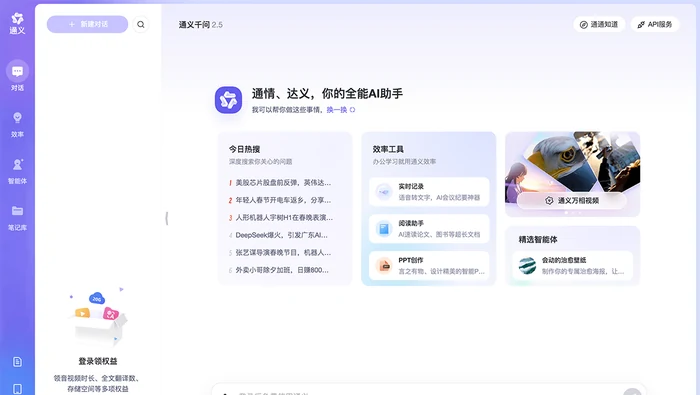
Task: Click the mobile phone icon at sidebar bottom
Action: (17, 389)
